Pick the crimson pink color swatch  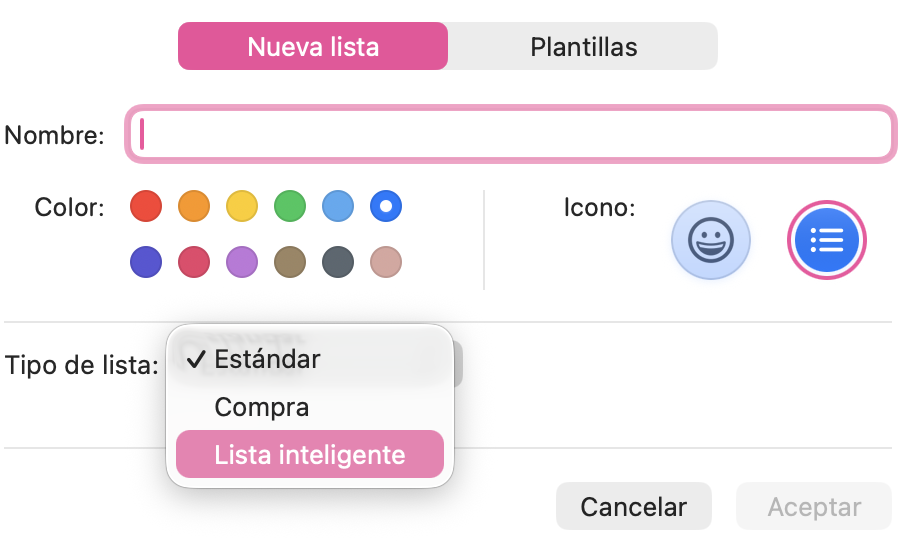click(x=194, y=263)
